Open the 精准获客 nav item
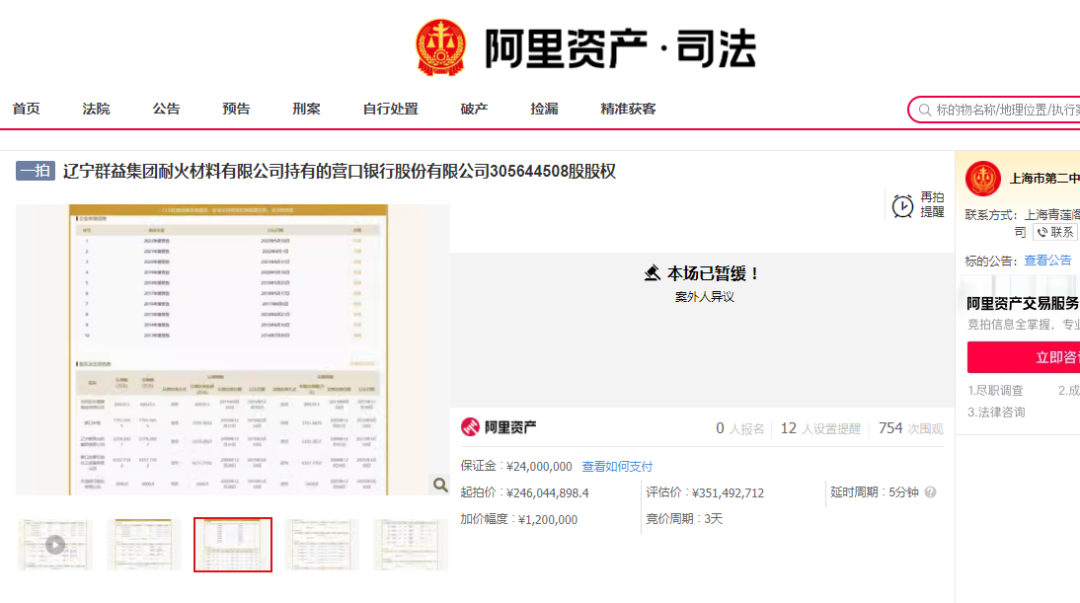1080x603 pixels. 628,109
